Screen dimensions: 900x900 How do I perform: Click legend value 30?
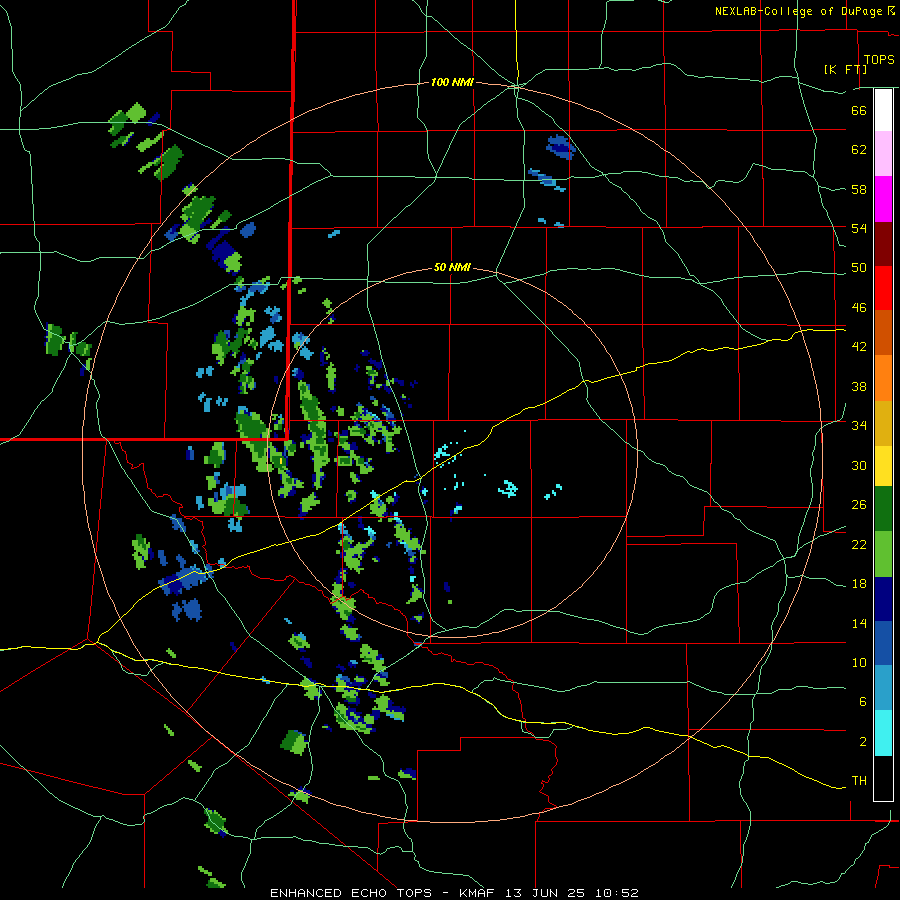pyautogui.click(x=859, y=465)
